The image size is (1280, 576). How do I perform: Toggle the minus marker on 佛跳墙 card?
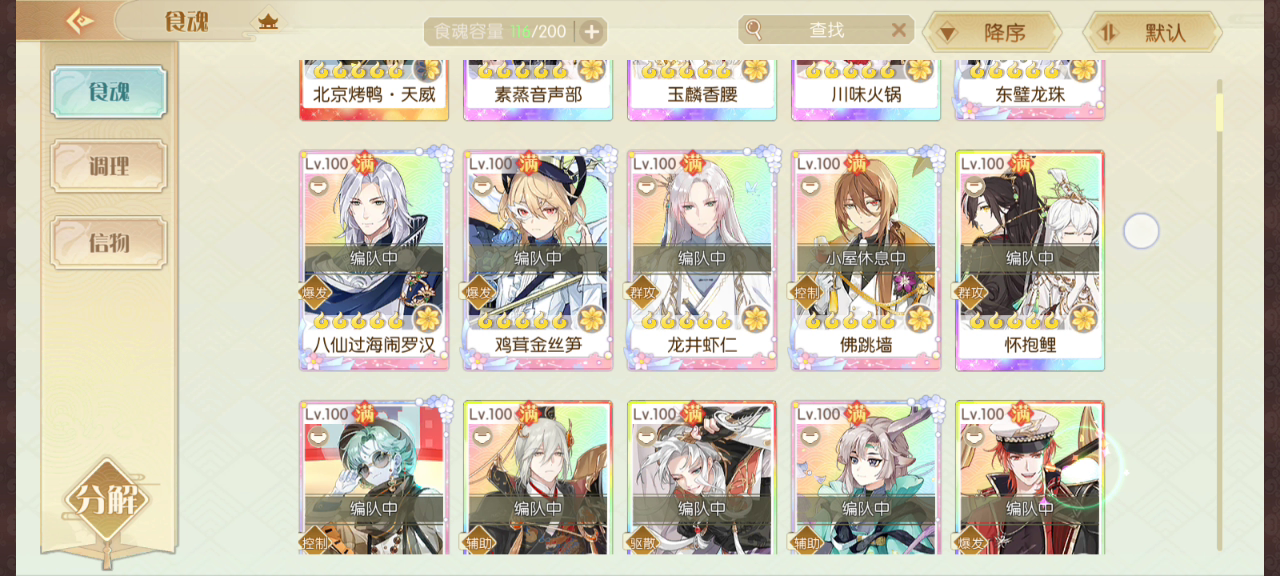click(x=809, y=186)
